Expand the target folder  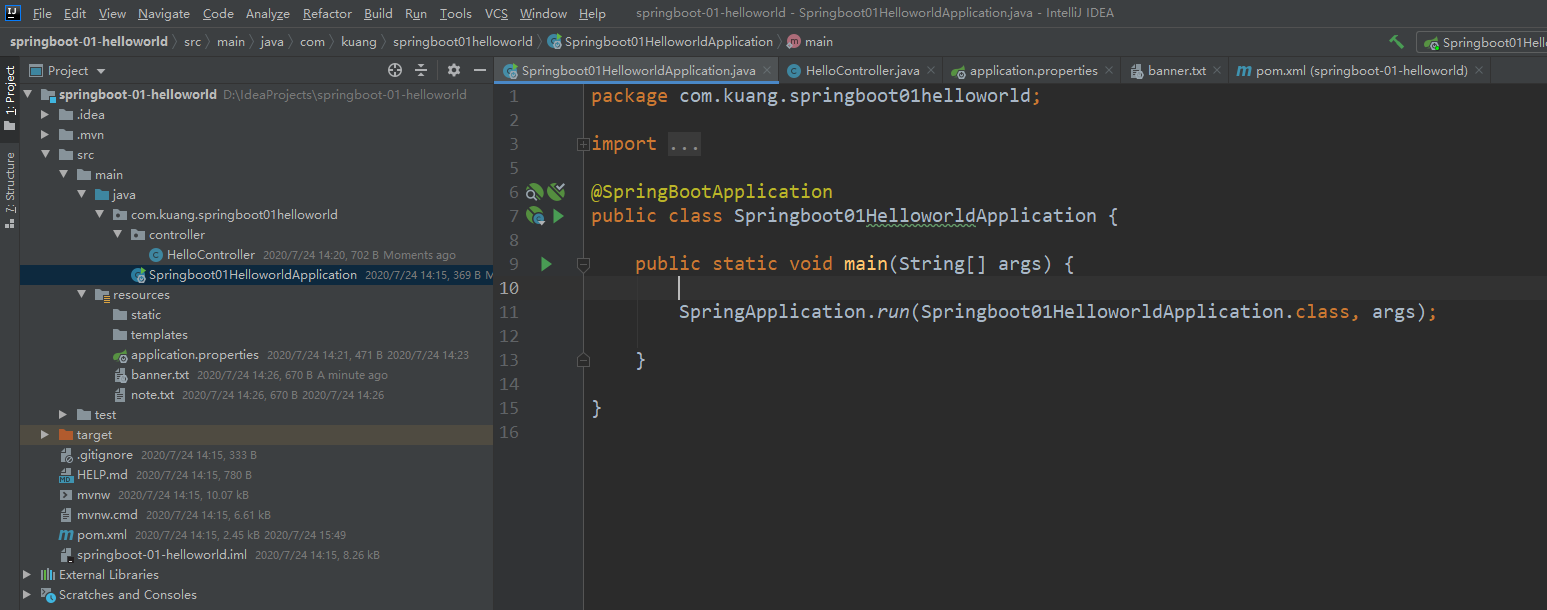[x=45, y=435]
